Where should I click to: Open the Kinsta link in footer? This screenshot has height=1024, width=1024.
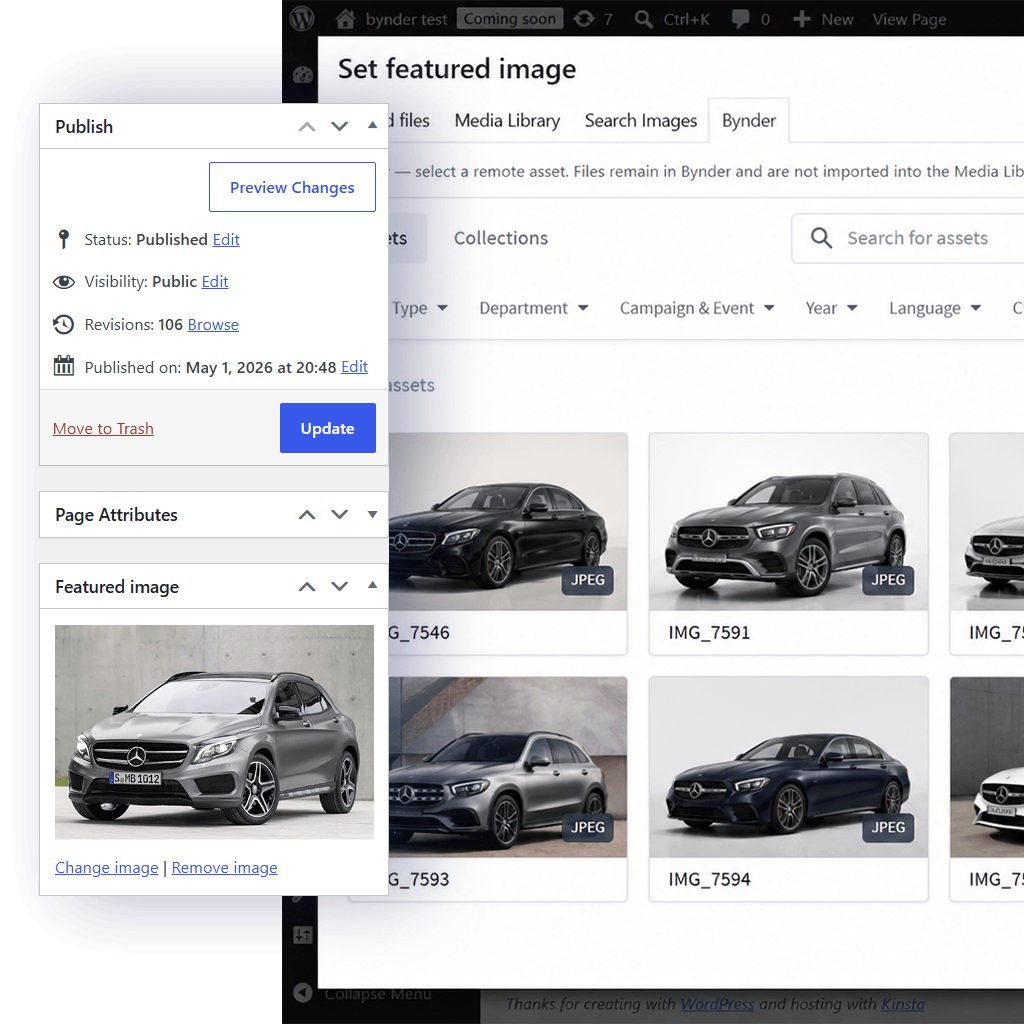(903, 1004)
